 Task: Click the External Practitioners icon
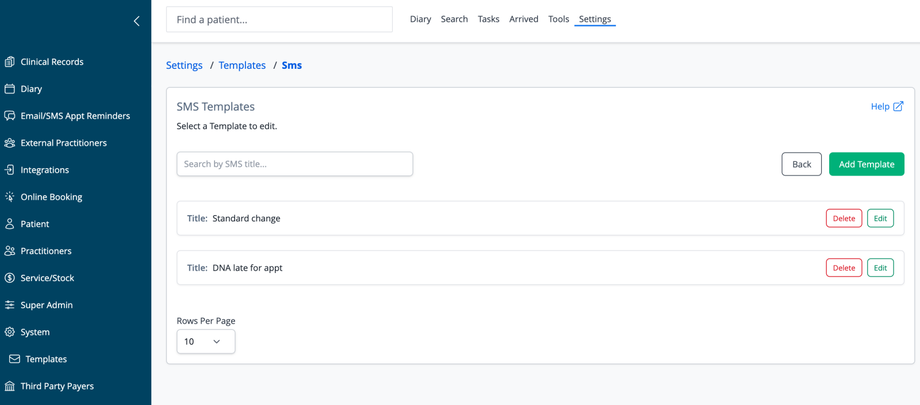tap(10, 143)
